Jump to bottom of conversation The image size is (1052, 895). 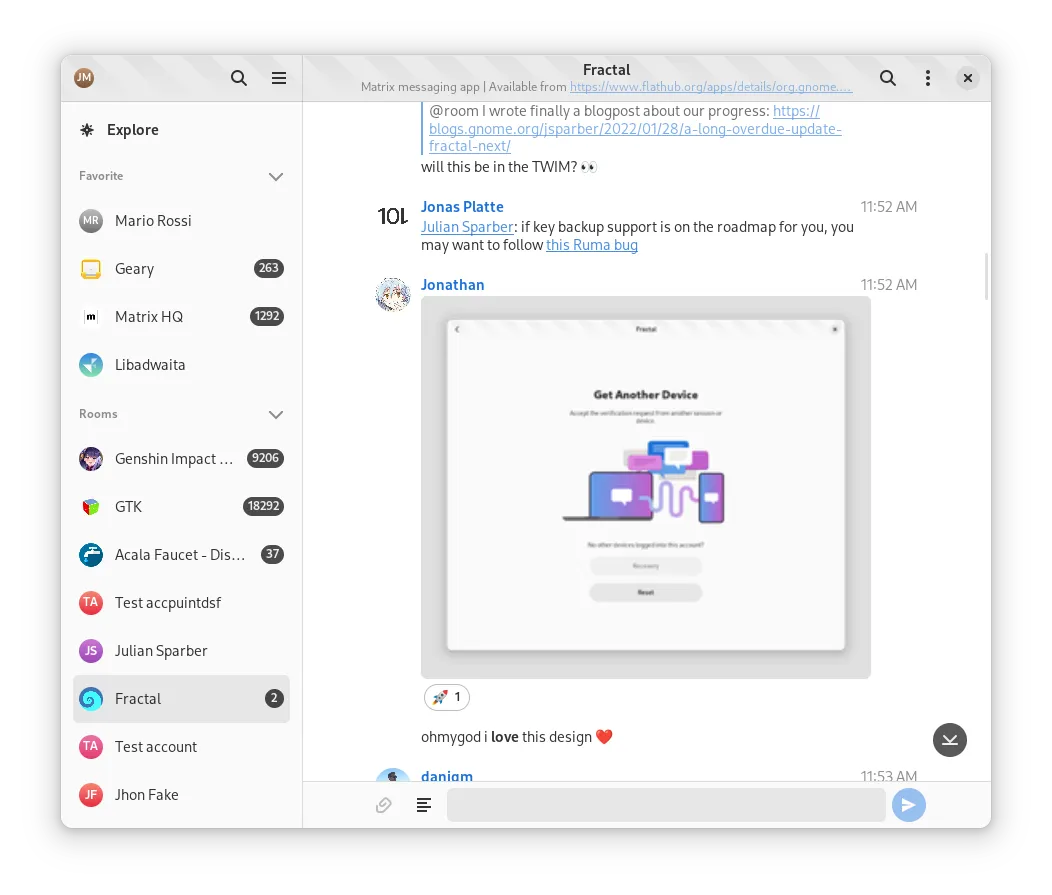point(949,740)
